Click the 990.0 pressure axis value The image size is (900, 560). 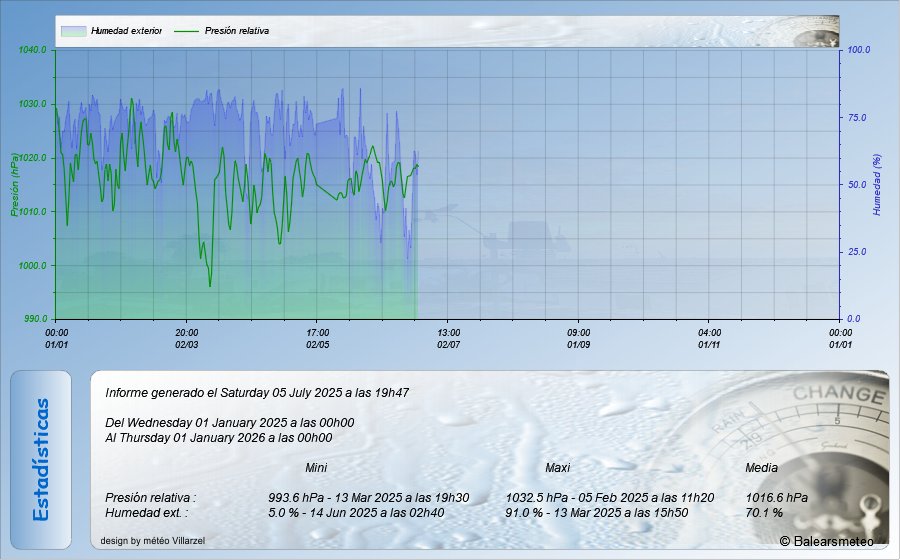tap(35, 319)
